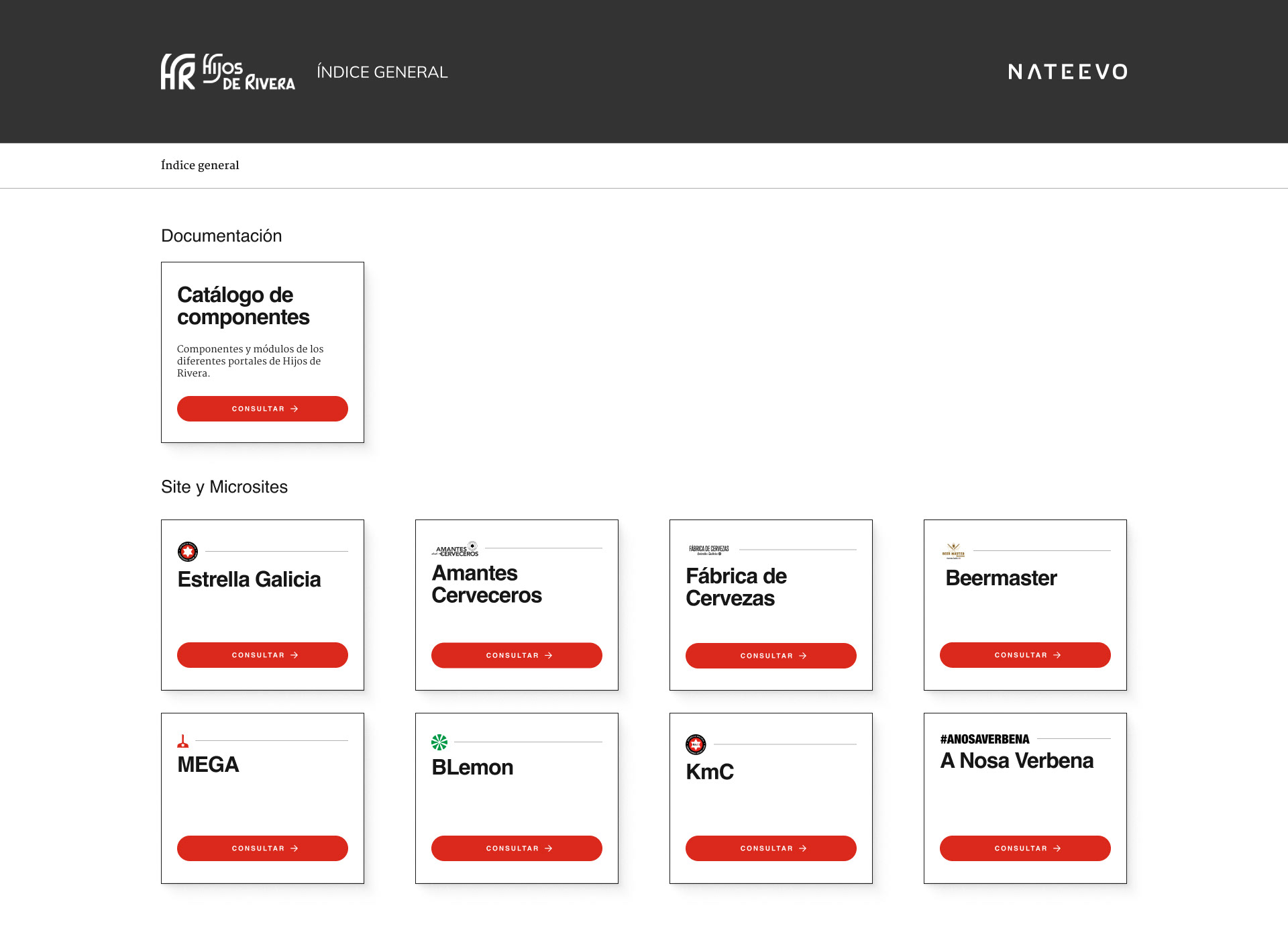Click the MEGA card title
Screen dimensions: 1288x943
point(208,764)
